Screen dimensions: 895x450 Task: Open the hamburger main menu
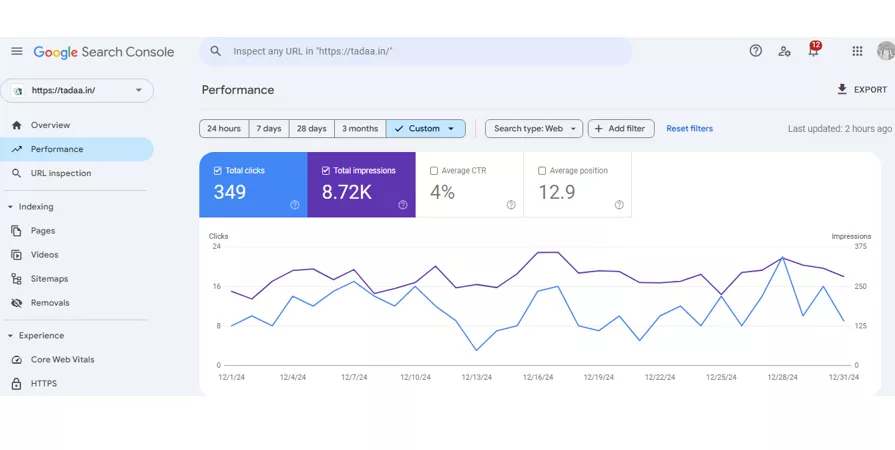[17, 52]
